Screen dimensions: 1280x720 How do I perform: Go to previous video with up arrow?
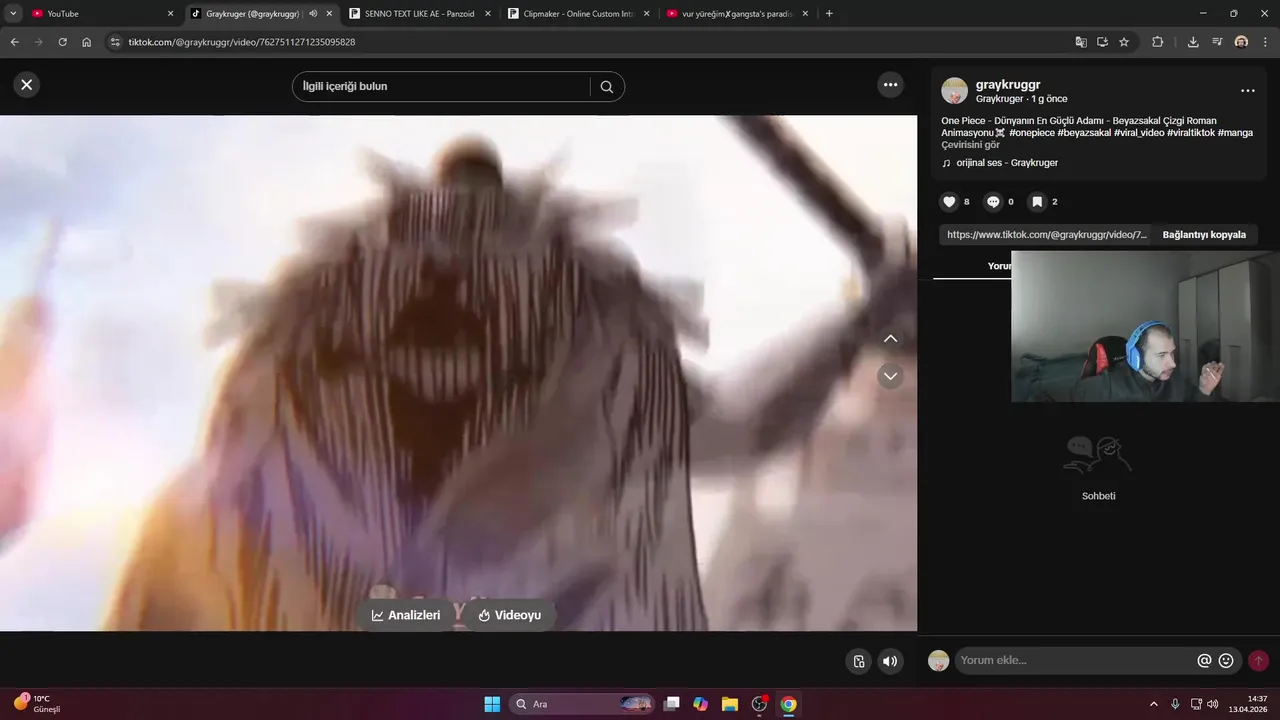tap(890, 339)
